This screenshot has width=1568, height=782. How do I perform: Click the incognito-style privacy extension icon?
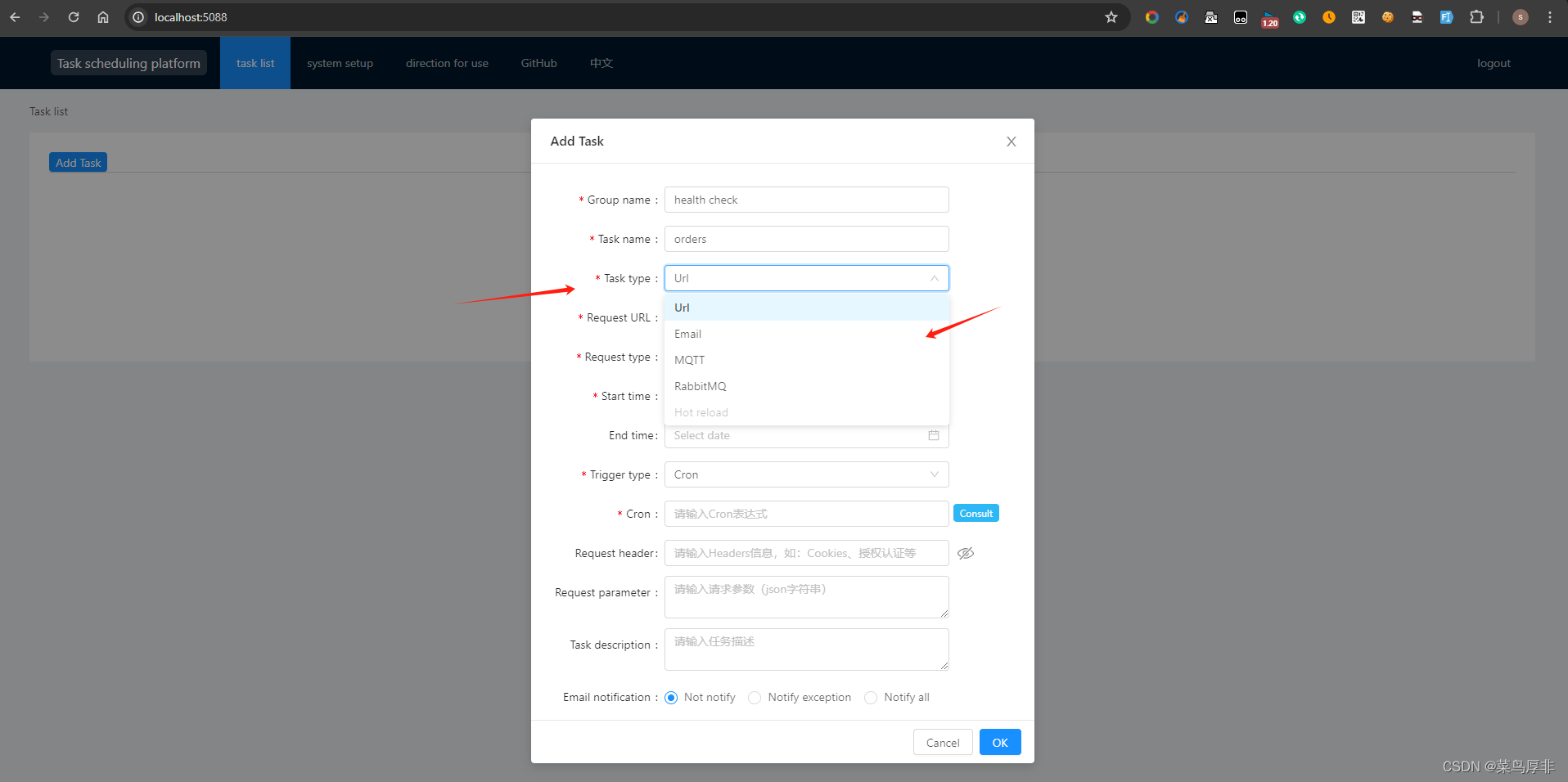[x=1417, y=17]
